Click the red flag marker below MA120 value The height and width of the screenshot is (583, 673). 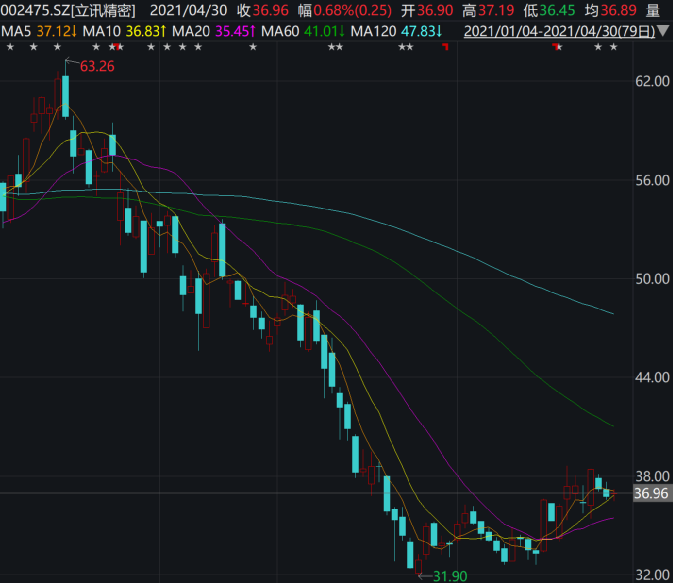click(x=444, y=49)
